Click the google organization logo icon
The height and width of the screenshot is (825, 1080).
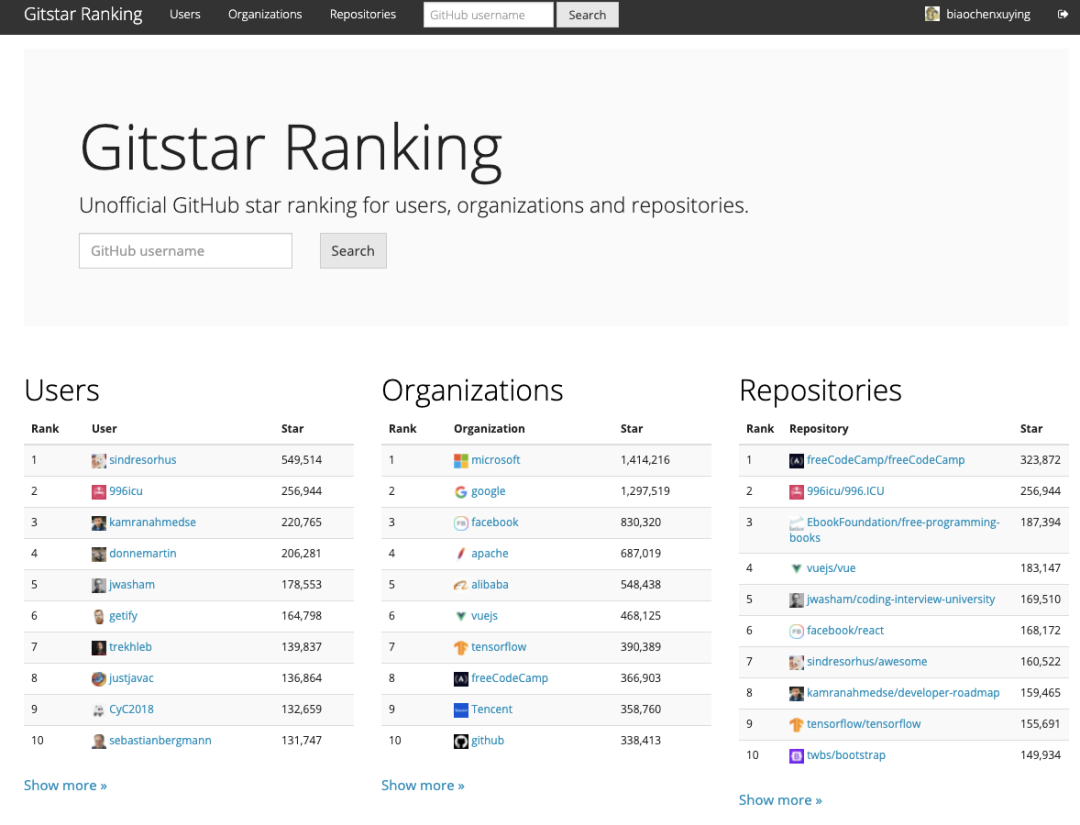461,492
